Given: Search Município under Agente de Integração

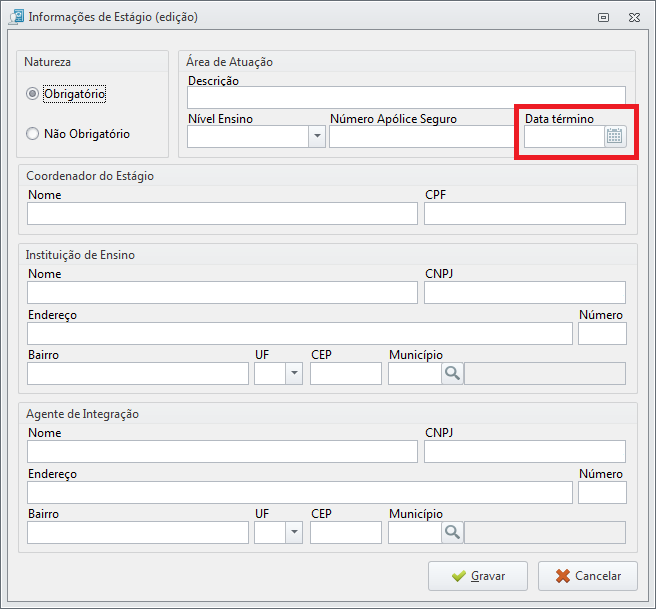Looking at the screenshot, I should click(452, 532).
